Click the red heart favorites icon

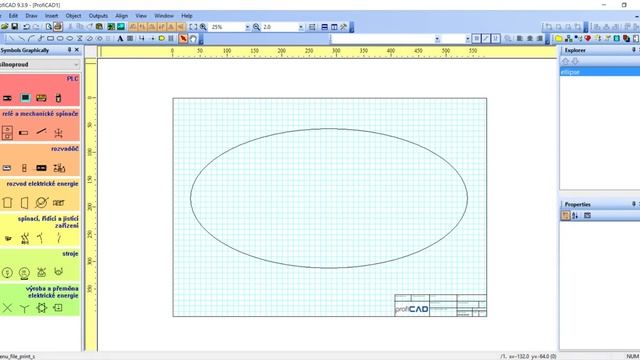pos(587,39)
